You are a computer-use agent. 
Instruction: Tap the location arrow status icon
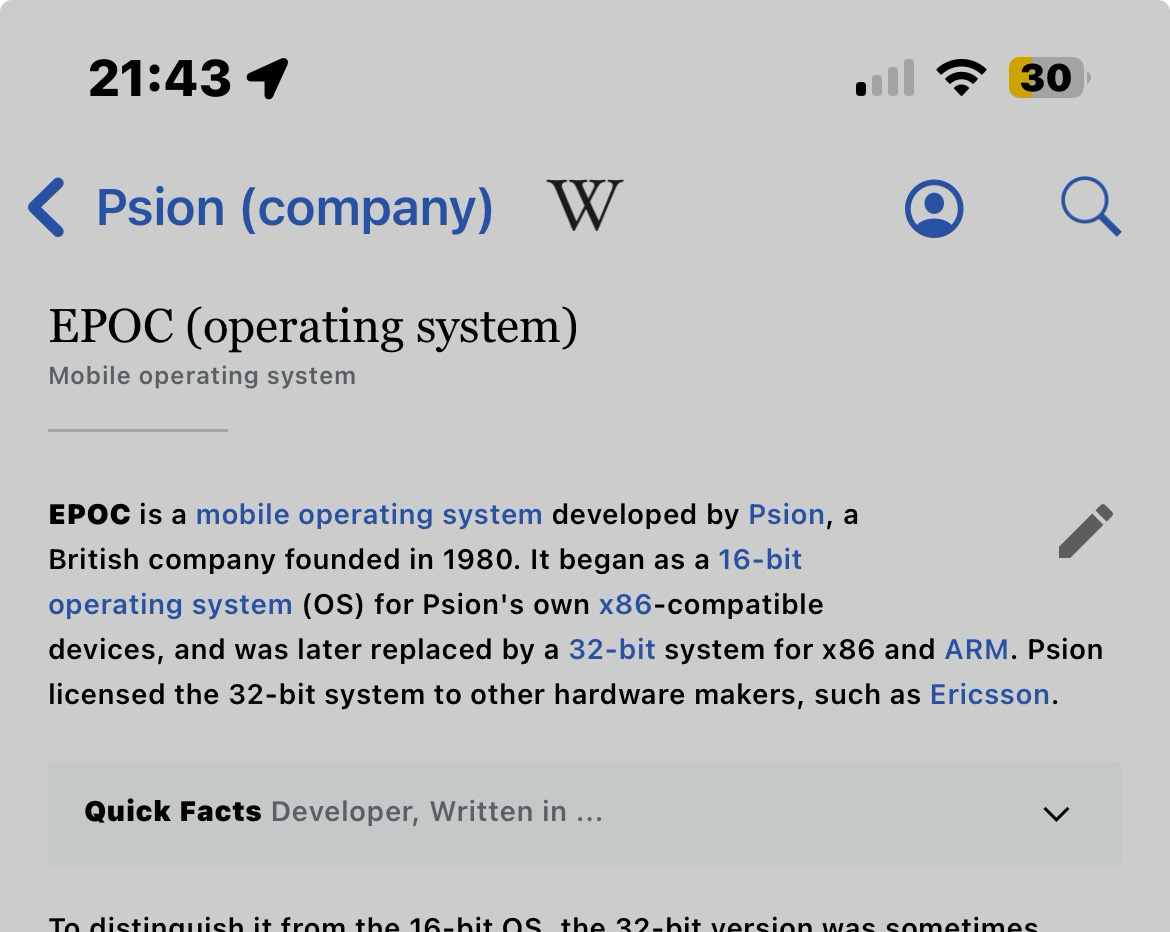coord(268,78)
